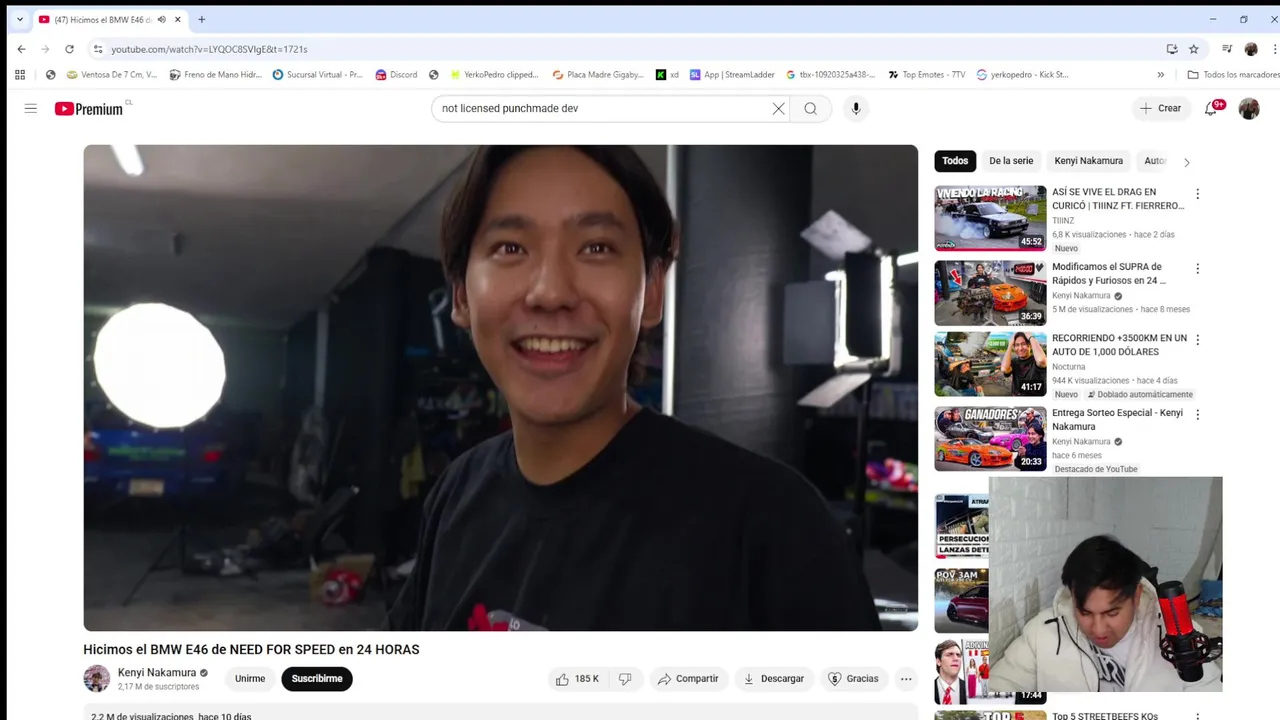Open the YouTube guide hamburger menu
1280x720 pixels.
tap(31, 108)
